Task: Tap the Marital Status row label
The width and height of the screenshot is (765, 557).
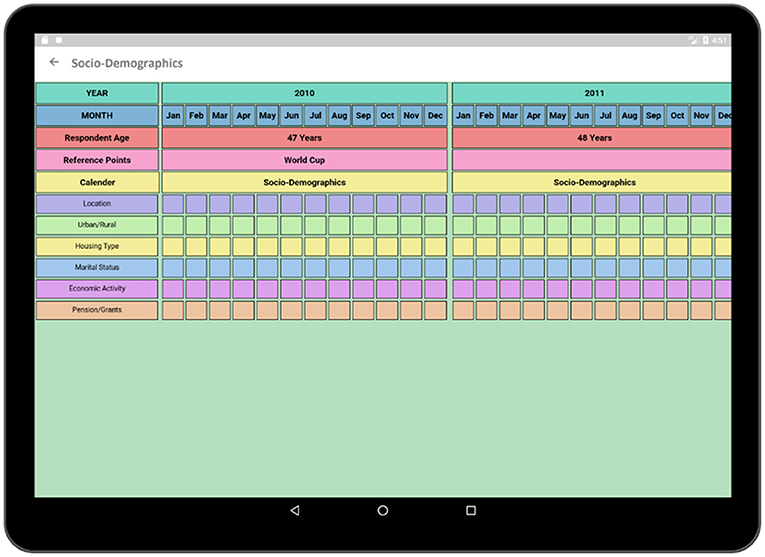Action: pyautogui.click(x=97, y=267)
